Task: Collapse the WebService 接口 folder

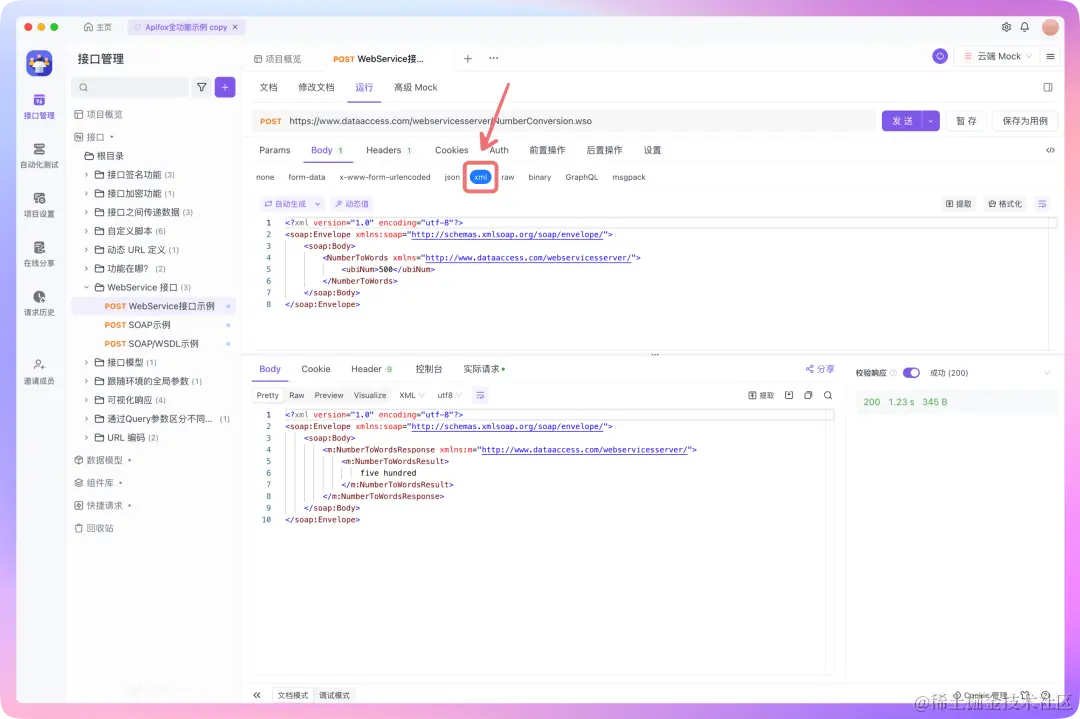Action: tap(86, 287)
